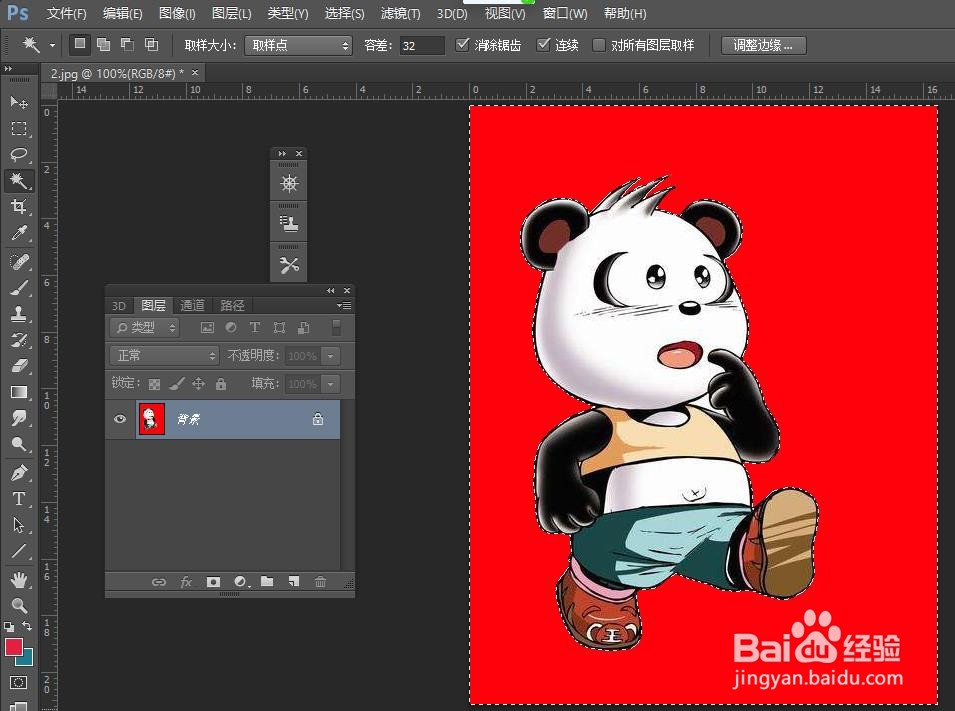Swap foreground and background colors
The image size is (955, 711).
click(x=27, y=626)
